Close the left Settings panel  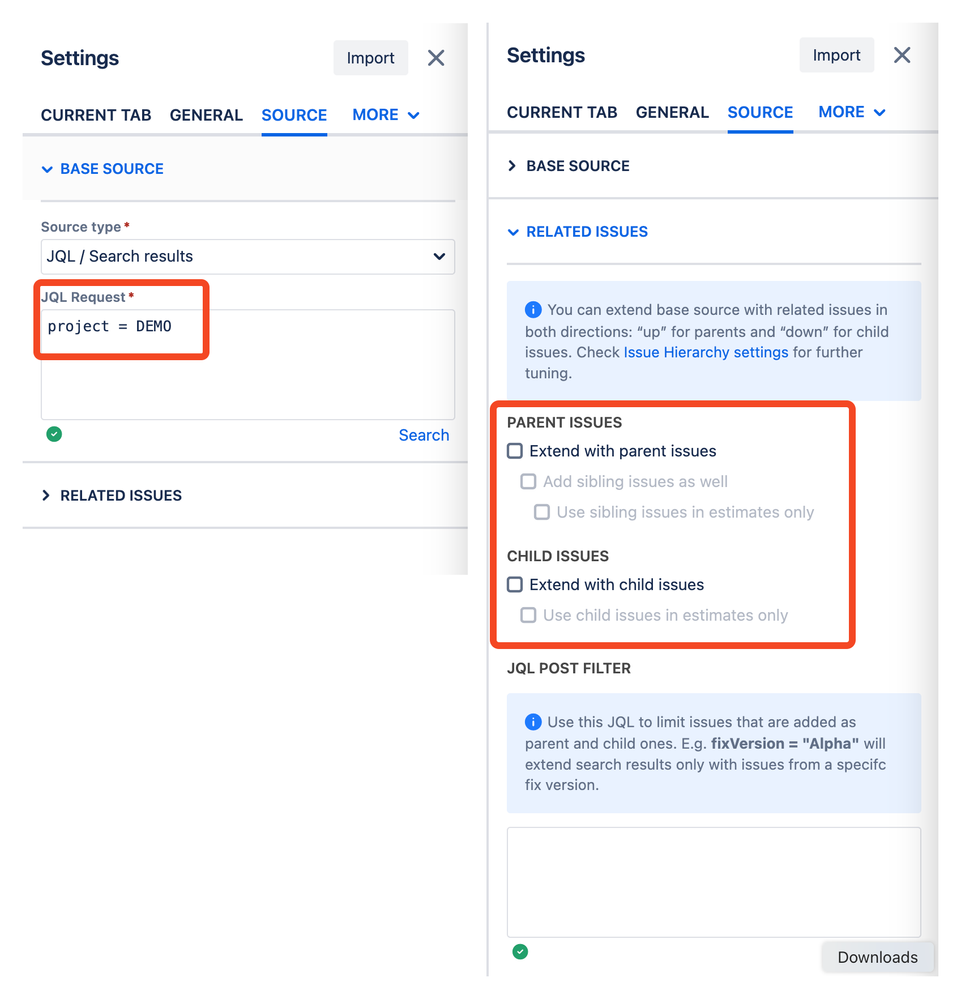[x=436, y=58]
